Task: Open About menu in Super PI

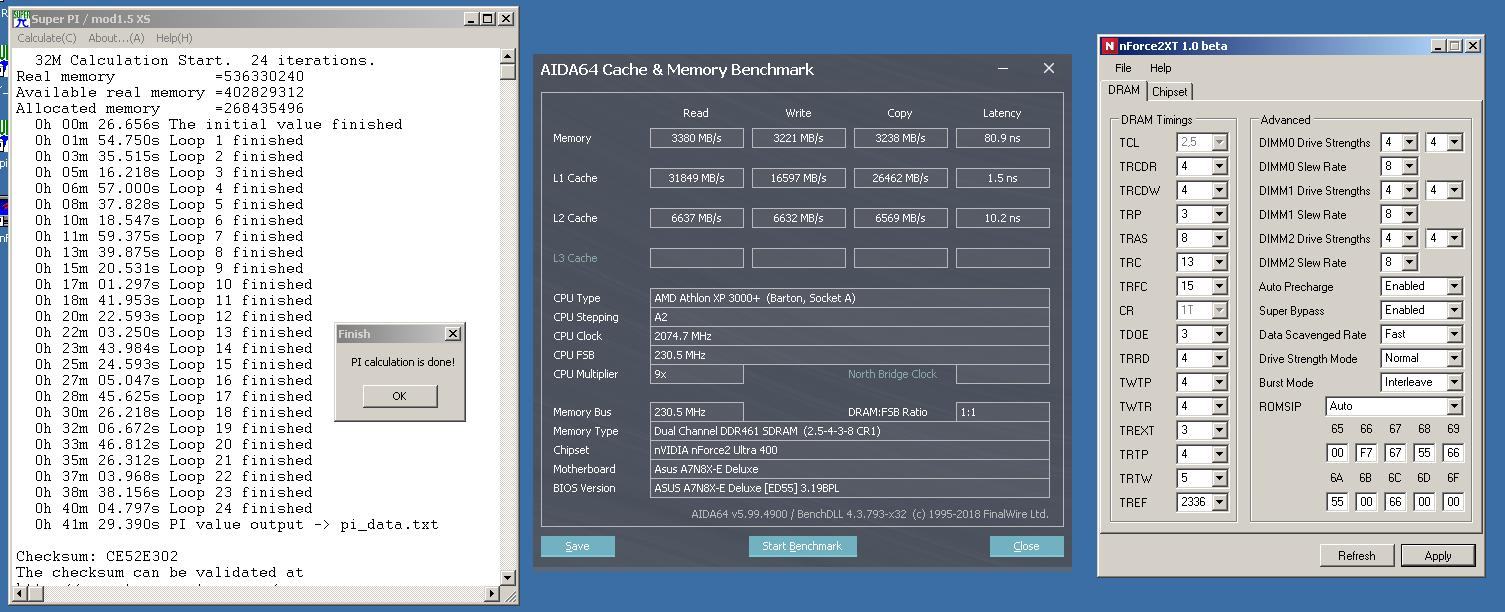Action: point(116,38)
